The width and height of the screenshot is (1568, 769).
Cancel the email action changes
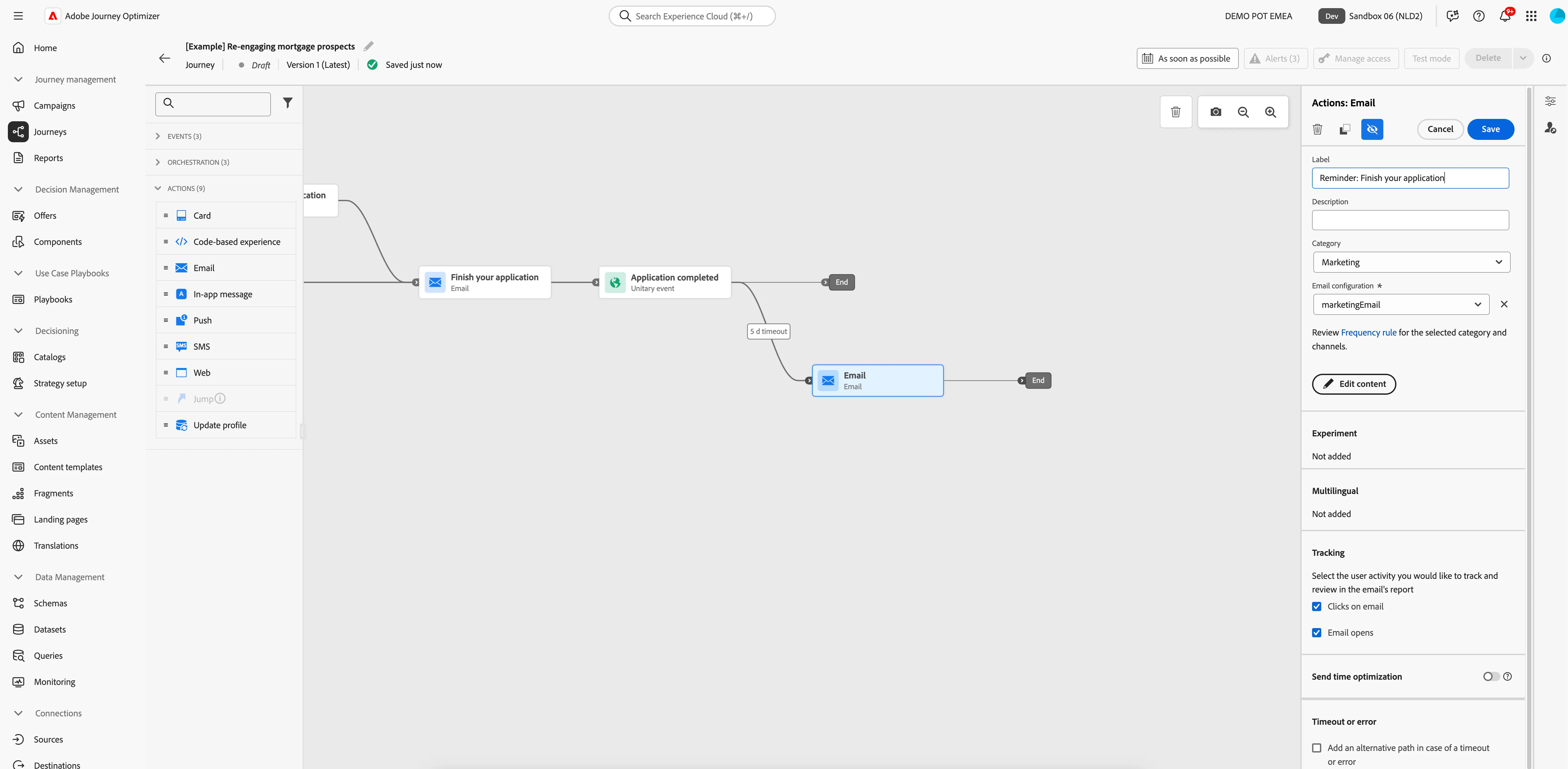coord(1440,129)
